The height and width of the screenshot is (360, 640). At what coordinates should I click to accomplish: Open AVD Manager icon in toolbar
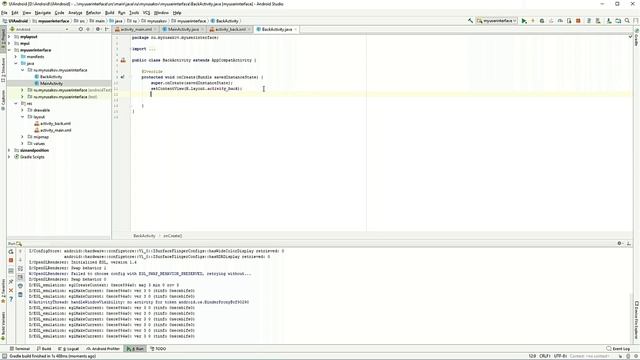(x=598, y=20)
